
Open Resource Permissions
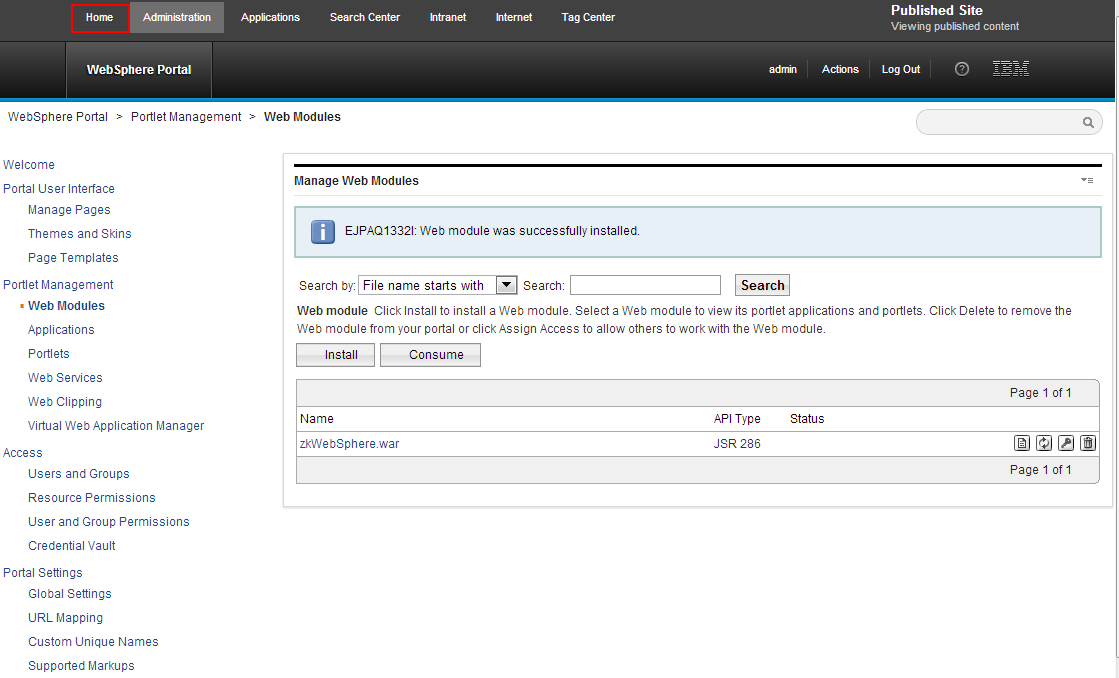pos(91,498)
